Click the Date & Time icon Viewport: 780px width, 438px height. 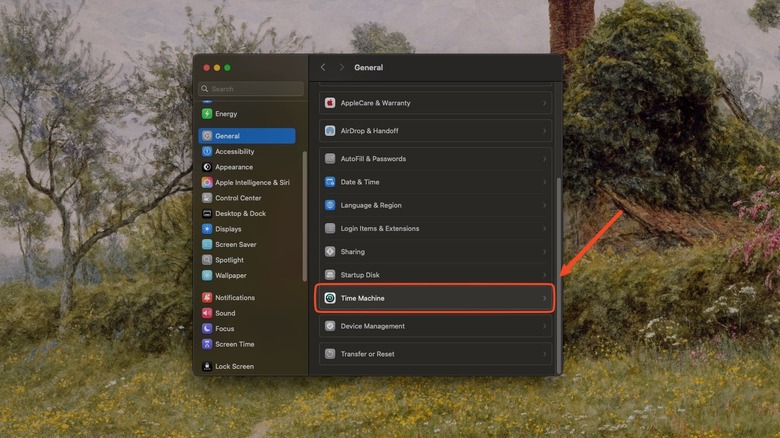[x=330, y=182]
